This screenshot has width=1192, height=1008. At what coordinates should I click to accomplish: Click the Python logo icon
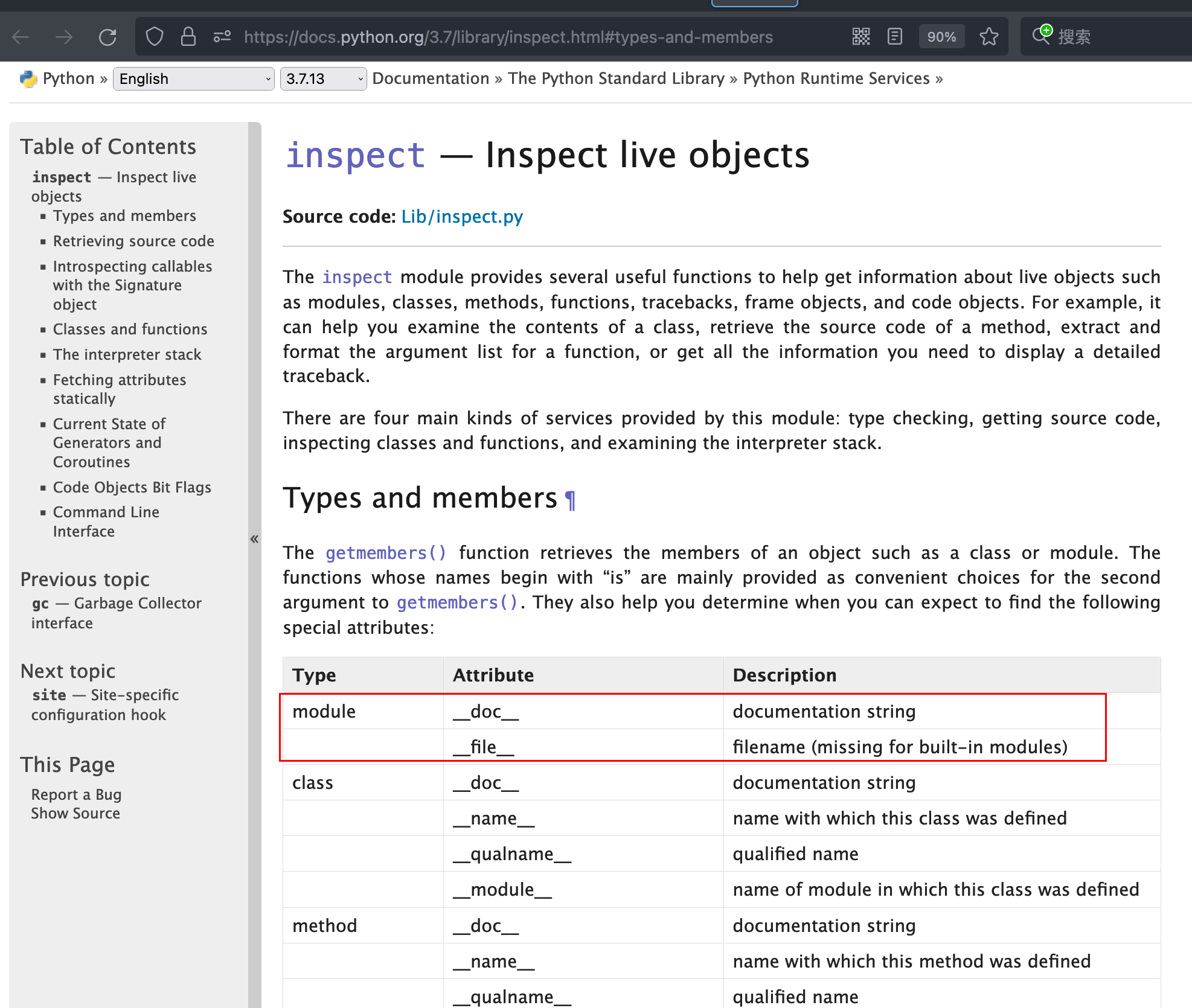click(27, 79)
